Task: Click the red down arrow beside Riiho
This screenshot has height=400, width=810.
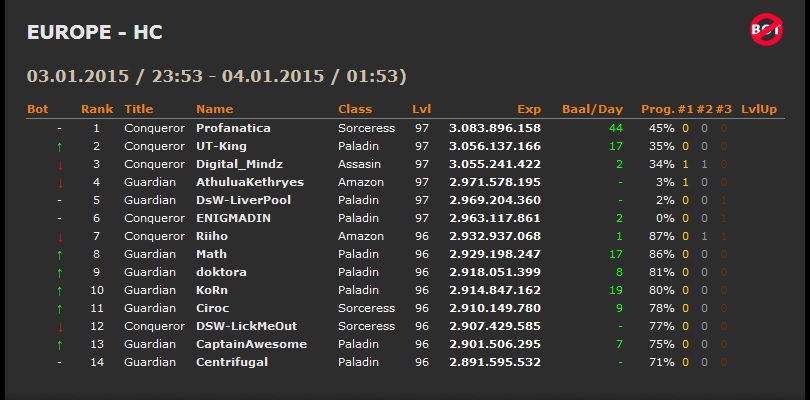Action: click(60, 237)
